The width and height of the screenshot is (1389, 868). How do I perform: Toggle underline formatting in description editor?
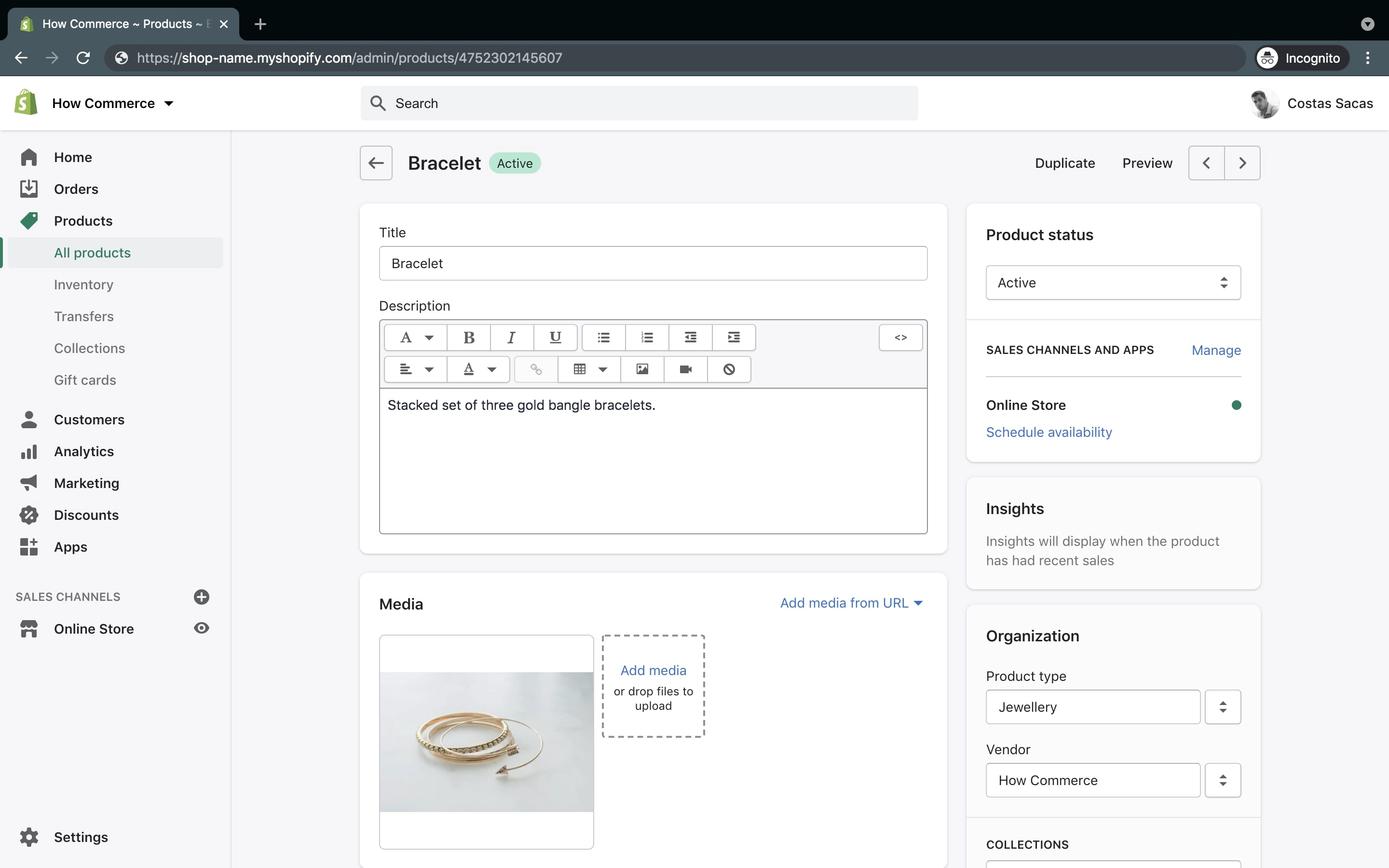pyautogui.click(x=555, y=337)
